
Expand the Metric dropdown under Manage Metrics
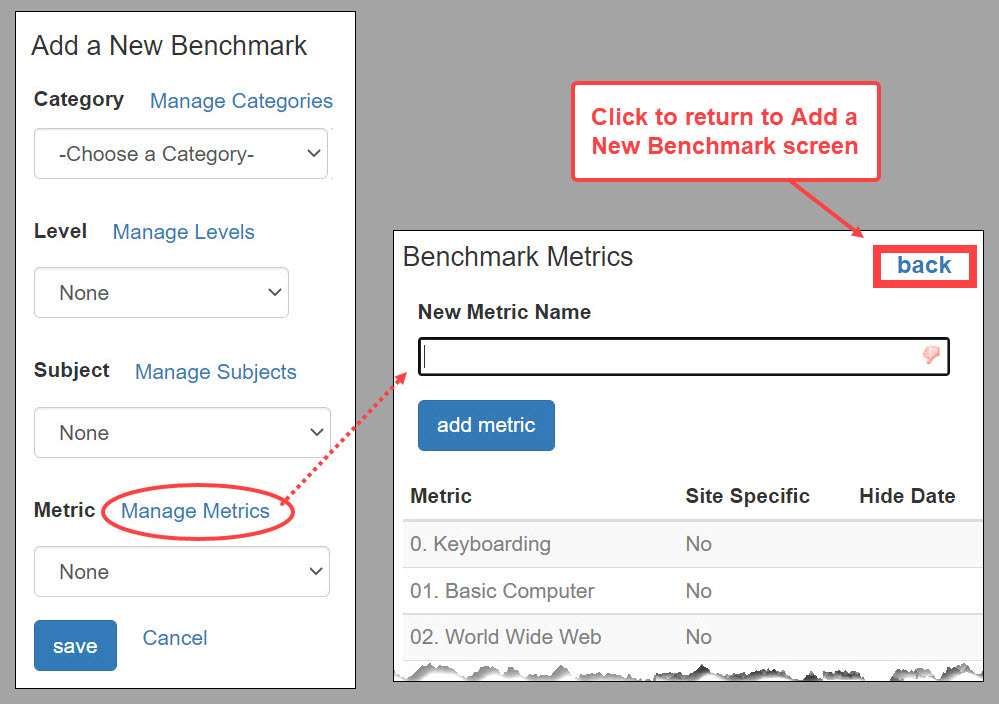point(181,571)
